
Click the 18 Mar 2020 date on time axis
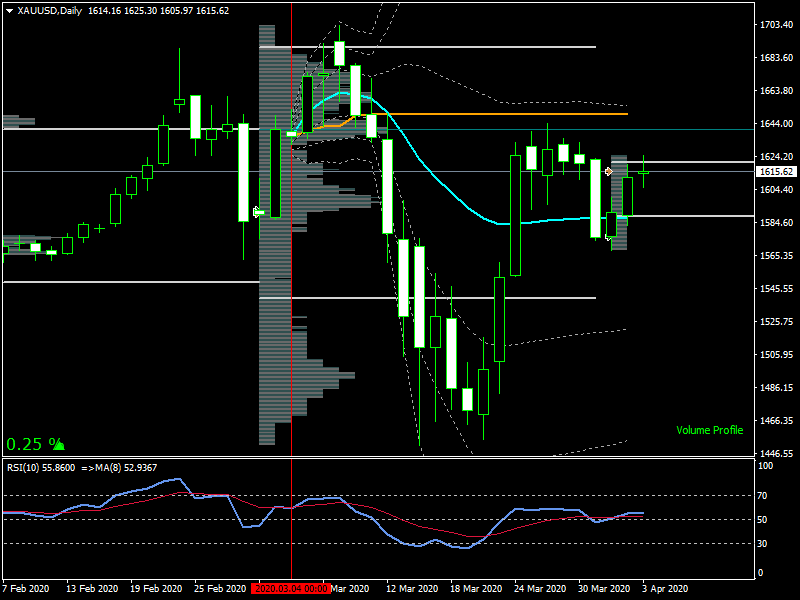tap(475, 589)
